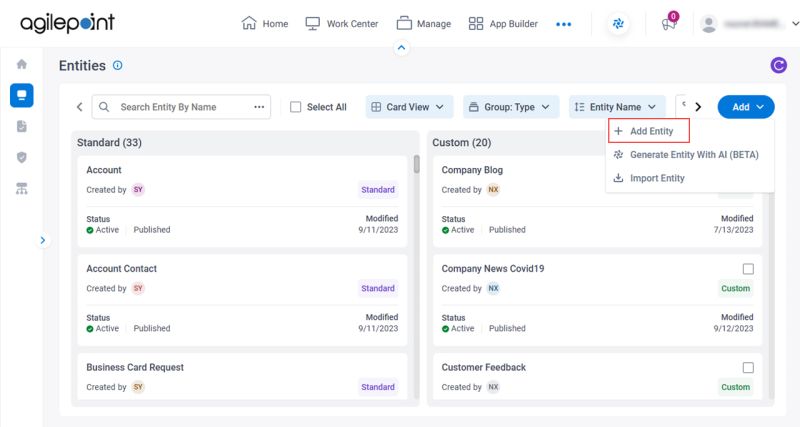The image size is (800, 427).
Task: Click the Custom (20) group header
Action: (x=462, y=143)
